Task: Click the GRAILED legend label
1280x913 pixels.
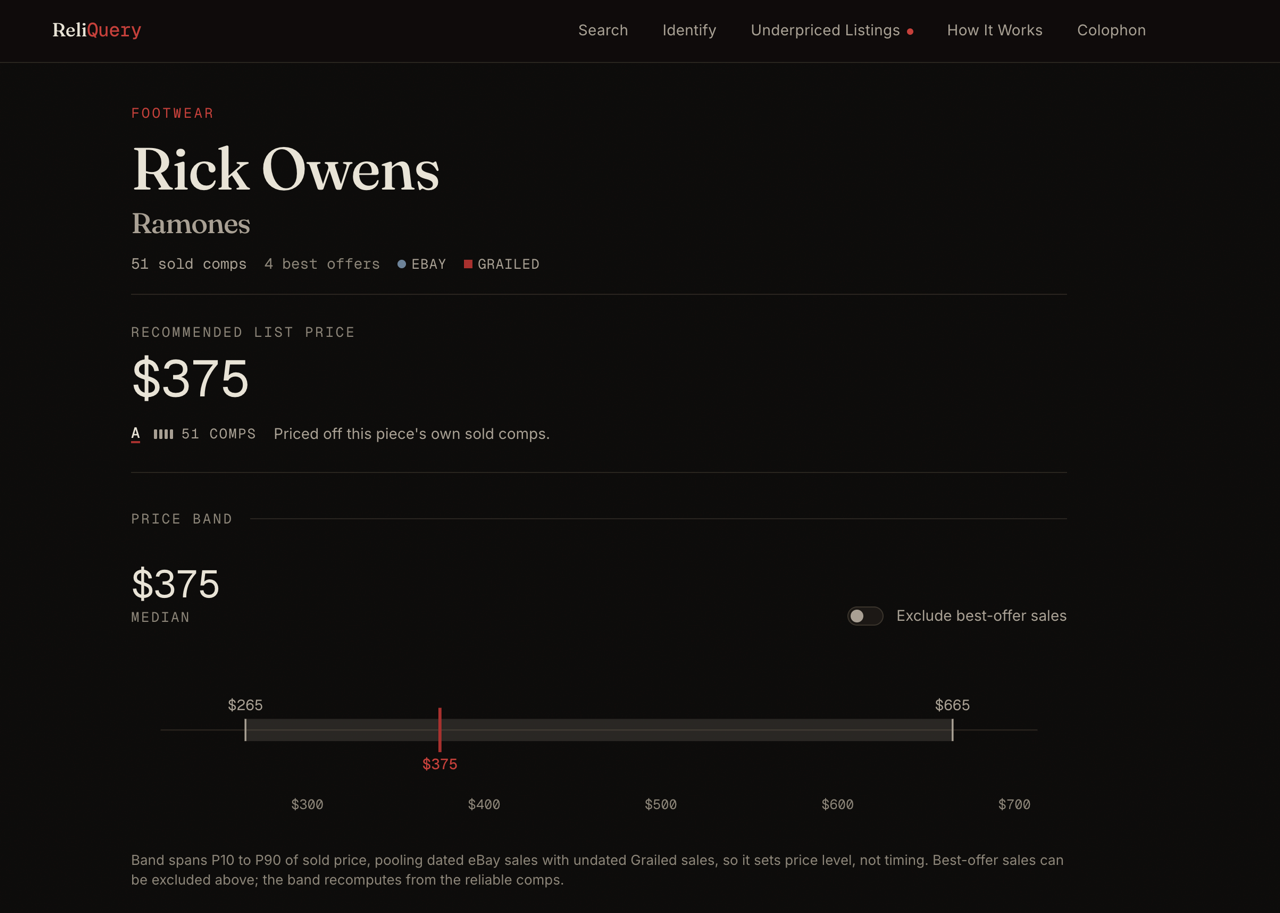Action: point(508,264)
